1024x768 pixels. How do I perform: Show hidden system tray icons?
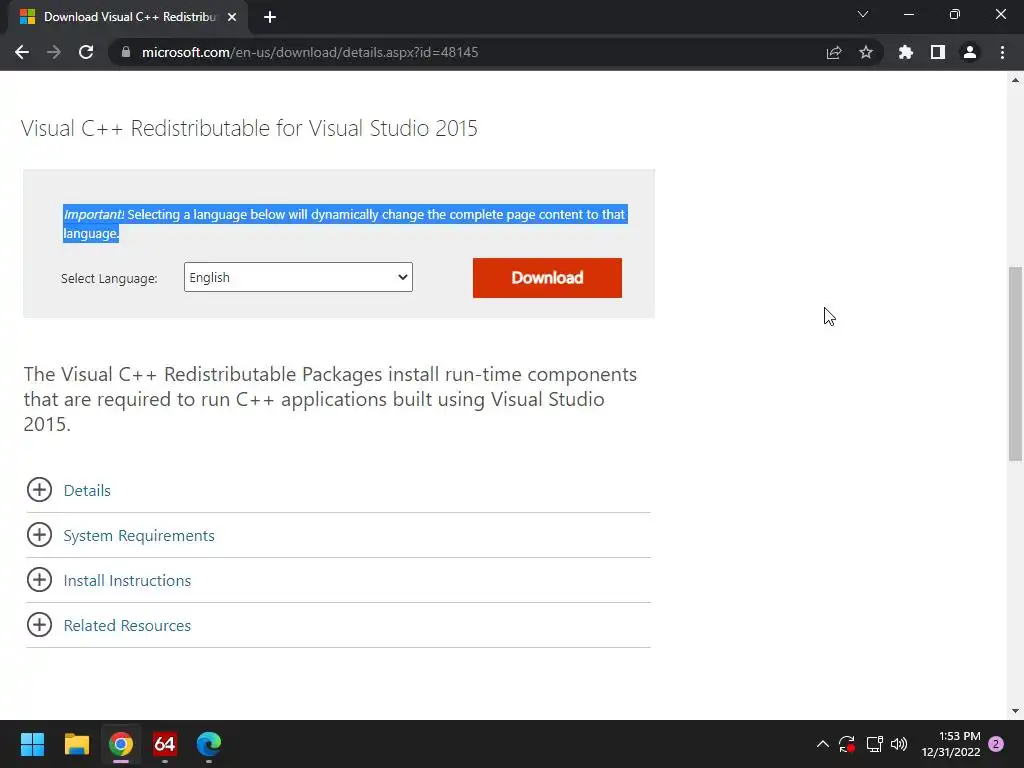[823, 744]
